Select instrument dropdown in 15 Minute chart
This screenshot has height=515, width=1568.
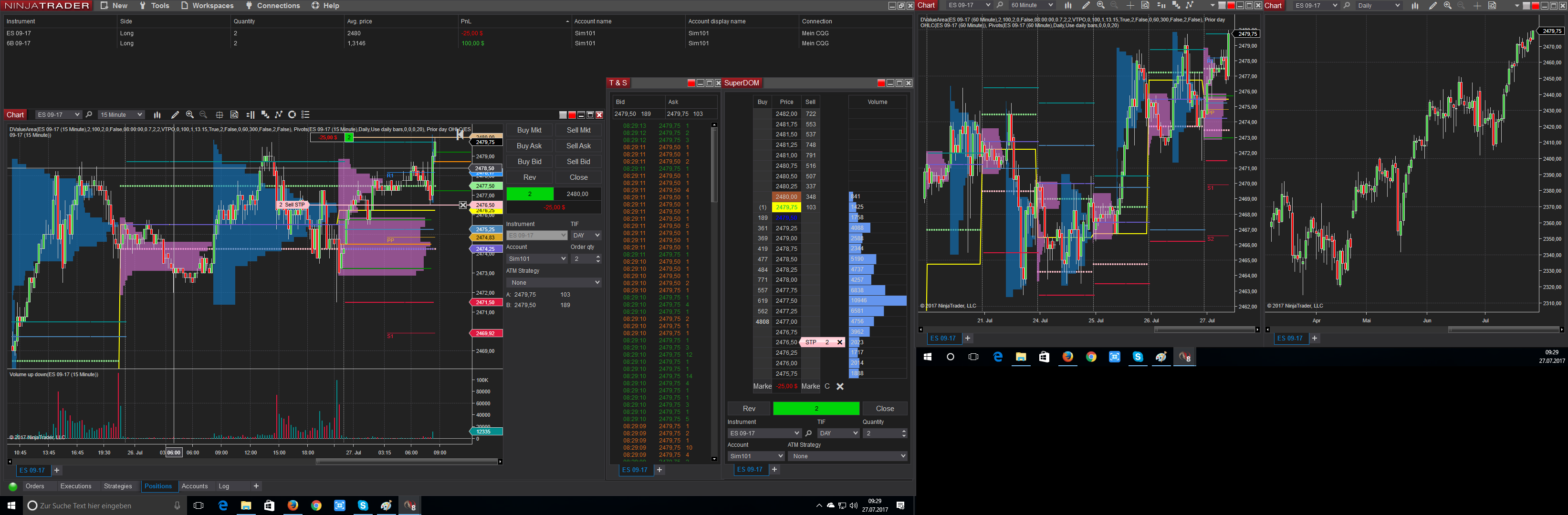point(58,115)
